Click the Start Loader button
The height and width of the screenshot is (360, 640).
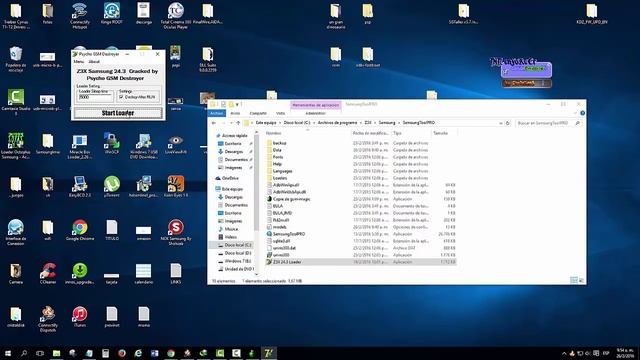click(118, 113)
